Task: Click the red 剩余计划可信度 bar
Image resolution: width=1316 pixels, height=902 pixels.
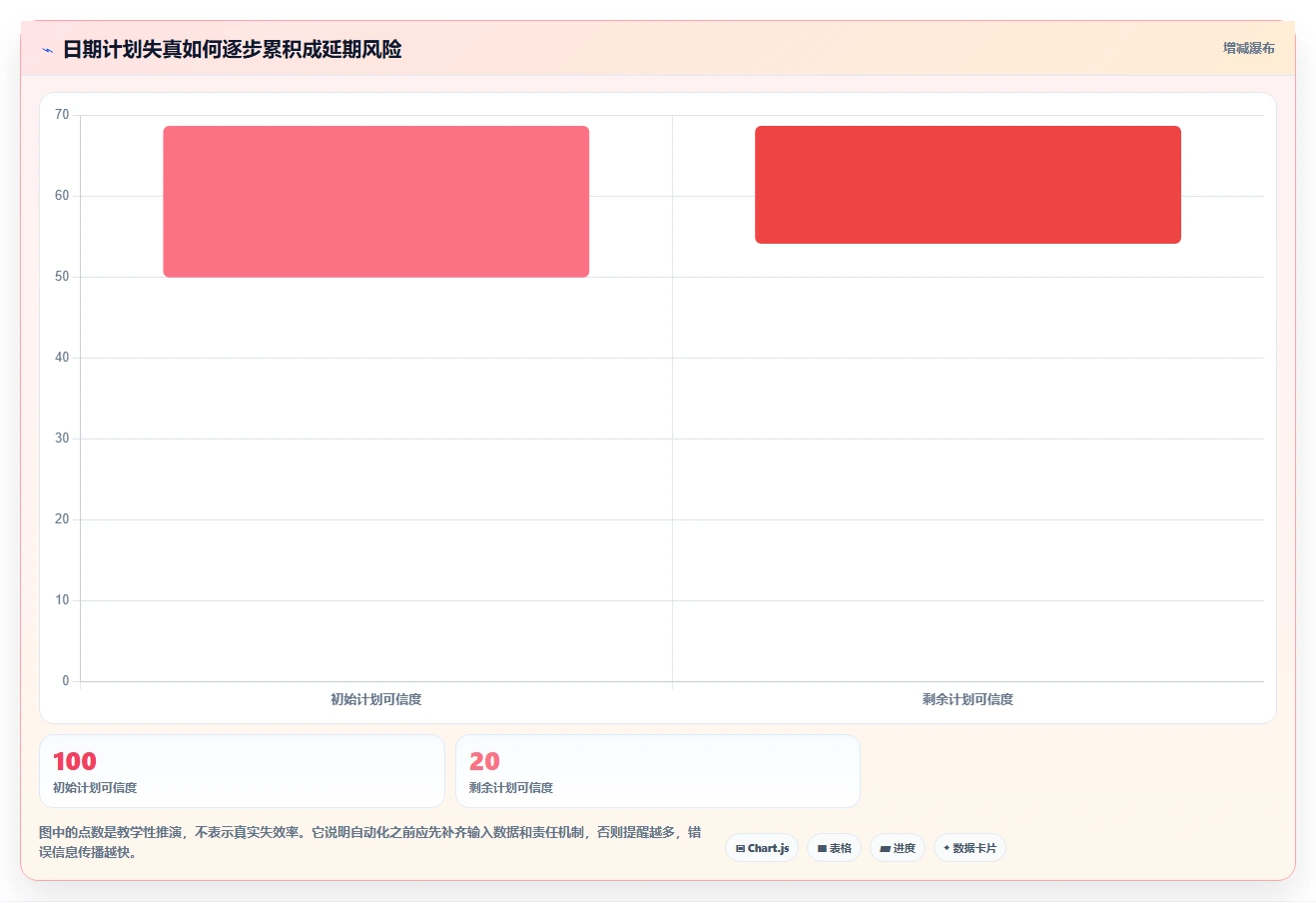Action: 968,185
